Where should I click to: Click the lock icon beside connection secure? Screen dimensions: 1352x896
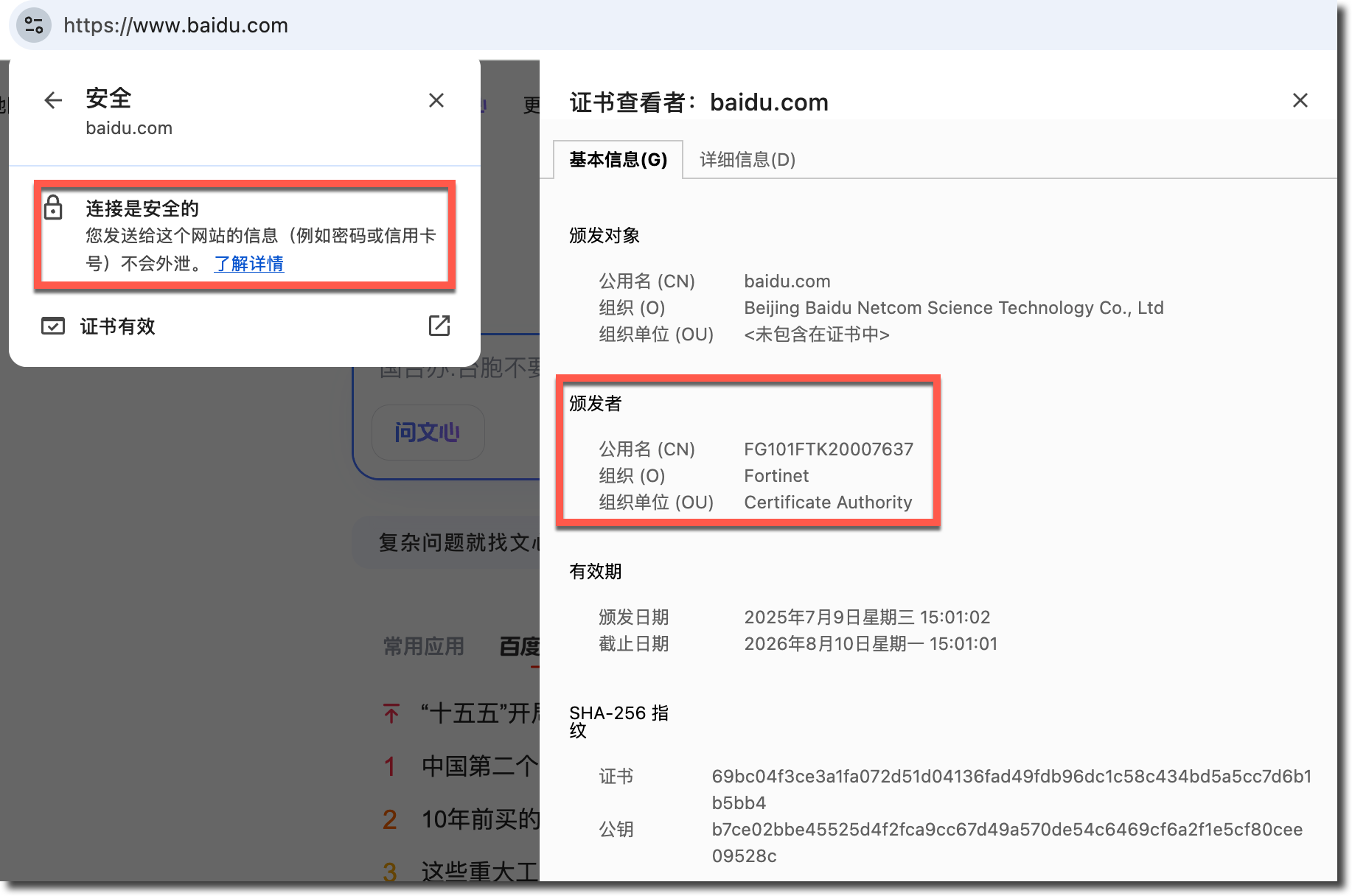[x=53, y=208]
